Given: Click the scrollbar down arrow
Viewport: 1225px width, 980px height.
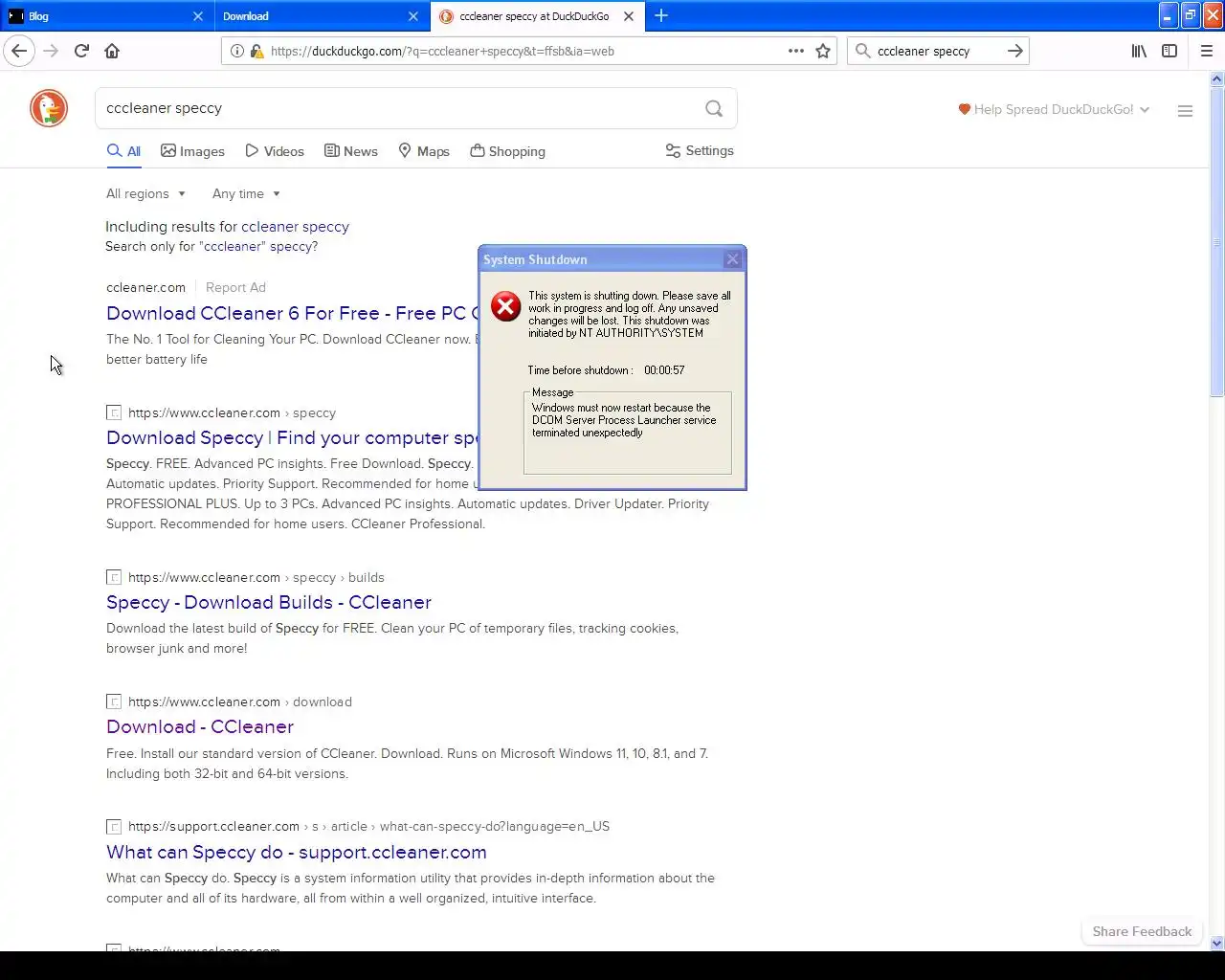Looking at the screenshot, I should click(1217, 943).
